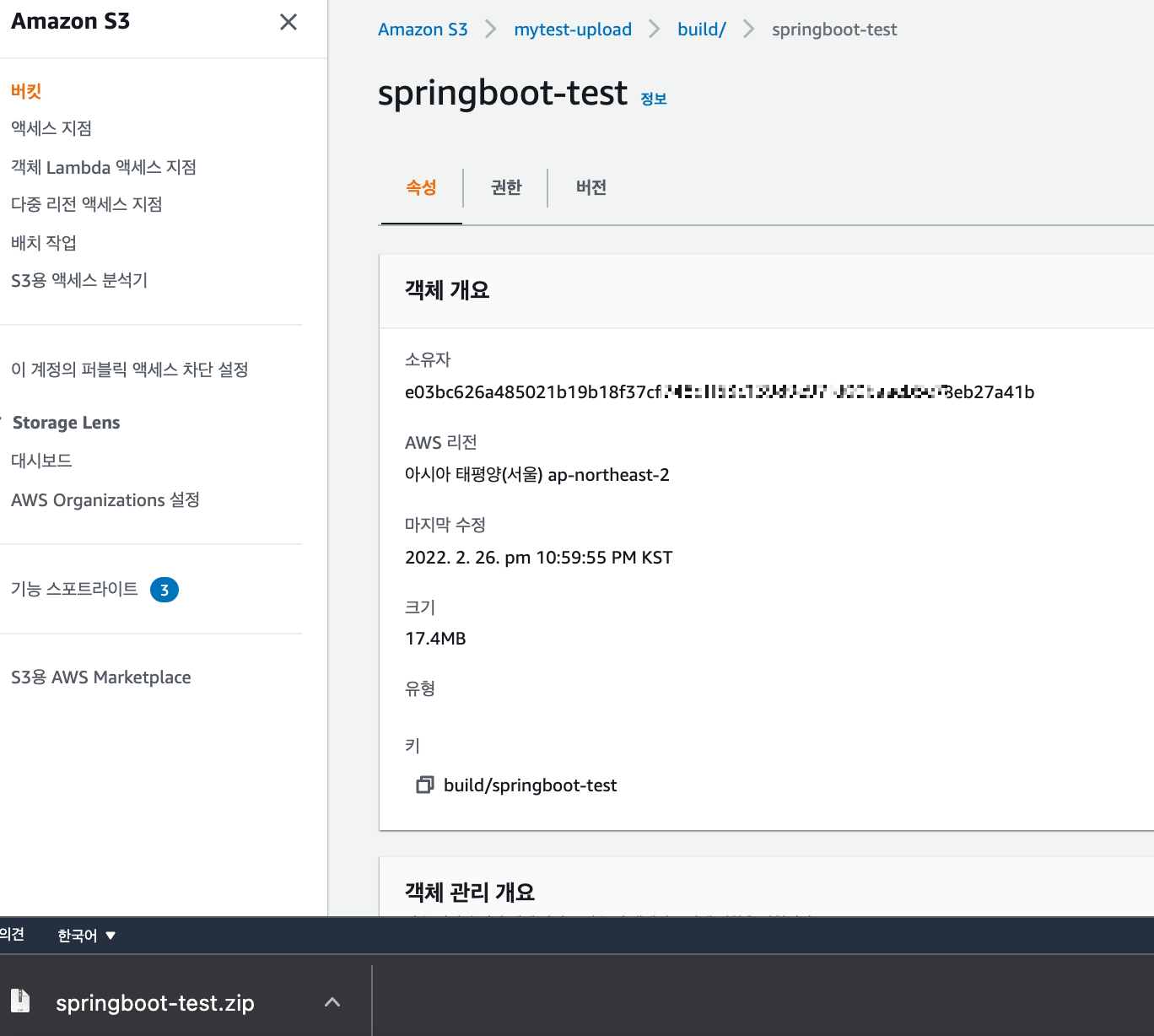Click the 정보 info link beside title
Viewport: 1154px width, 1036px height.
(654, 99)
